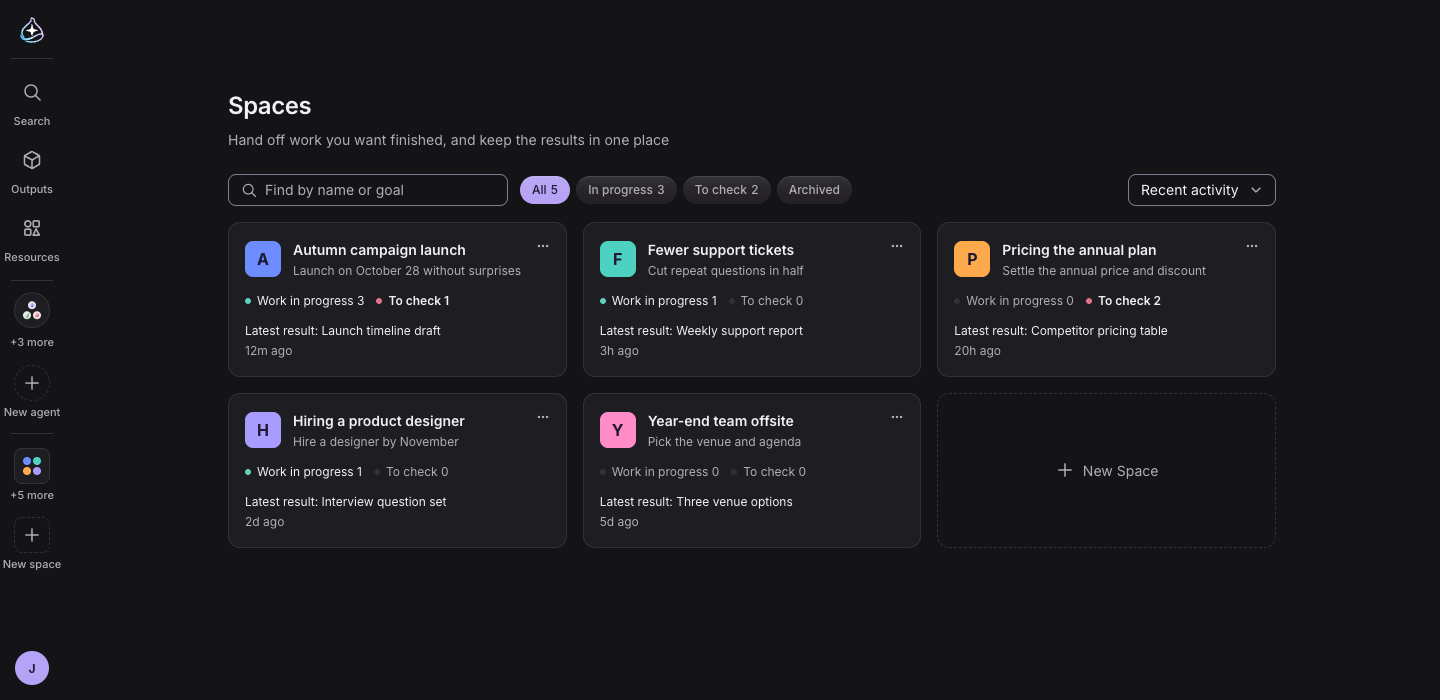Click the New space sidebar plus icon

[x=32, y=535]
